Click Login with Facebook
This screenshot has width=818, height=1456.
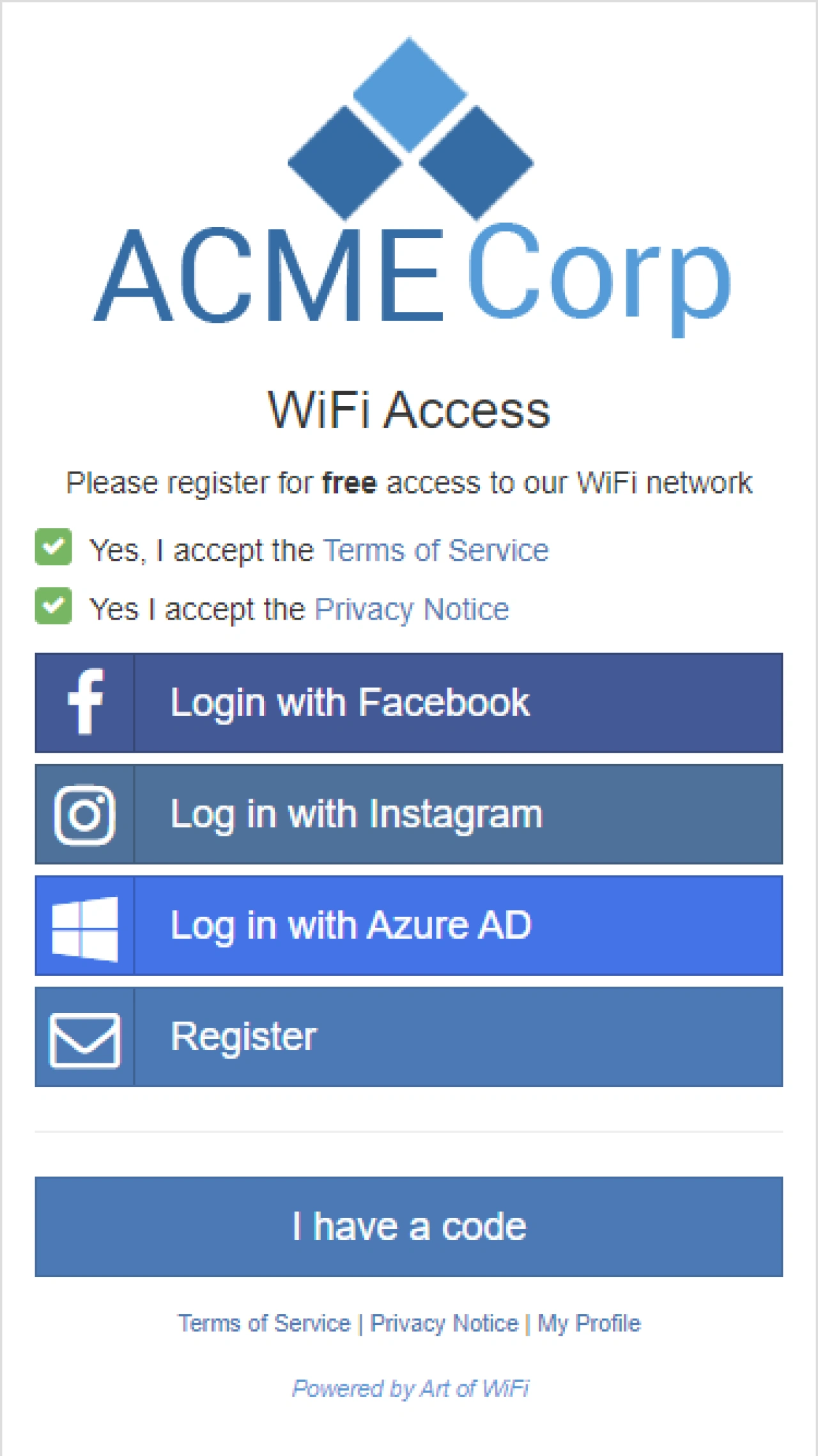(x=351, y=701)
